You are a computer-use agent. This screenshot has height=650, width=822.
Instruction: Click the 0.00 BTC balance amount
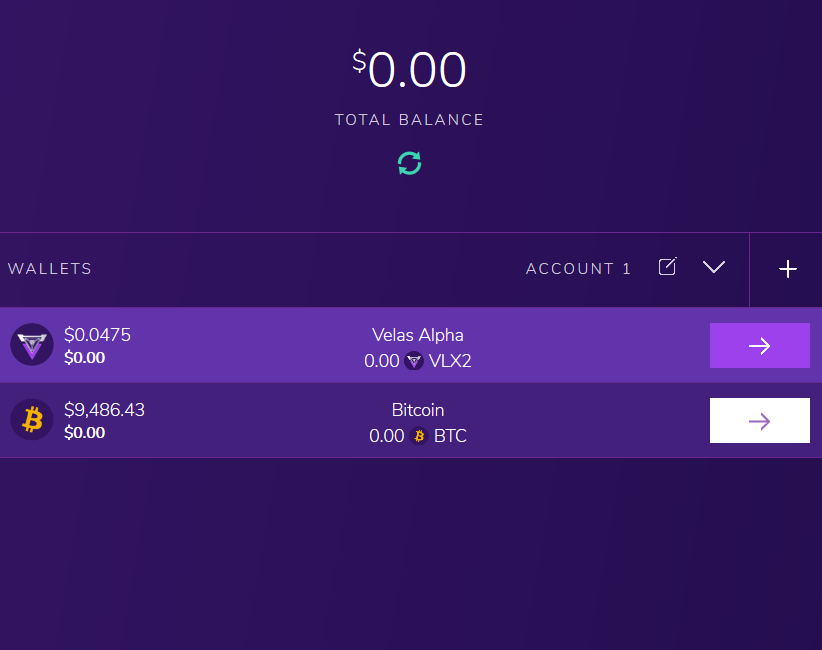point(387,436)
